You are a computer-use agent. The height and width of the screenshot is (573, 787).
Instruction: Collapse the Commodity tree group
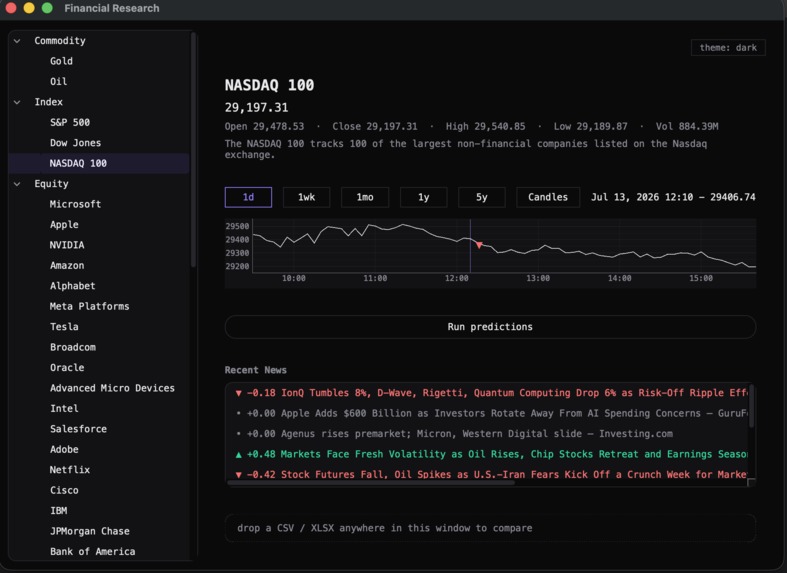[17, 41]
